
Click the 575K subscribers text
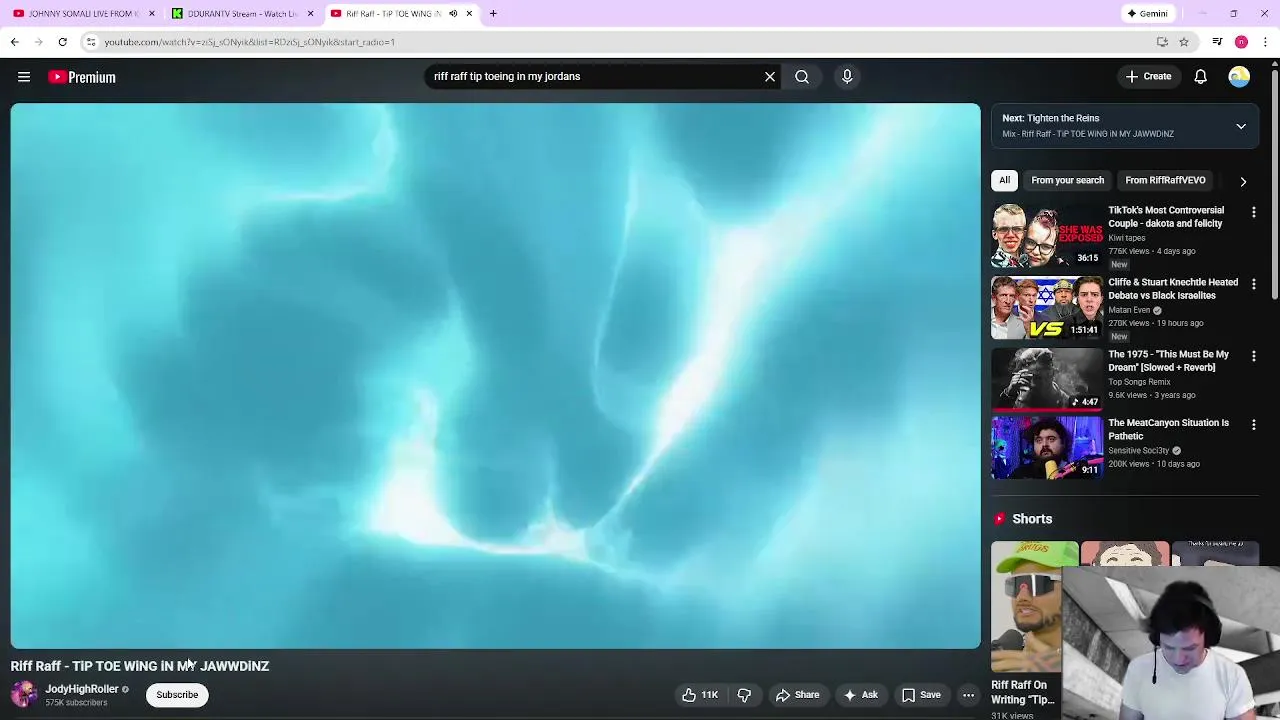coord(76,703)
